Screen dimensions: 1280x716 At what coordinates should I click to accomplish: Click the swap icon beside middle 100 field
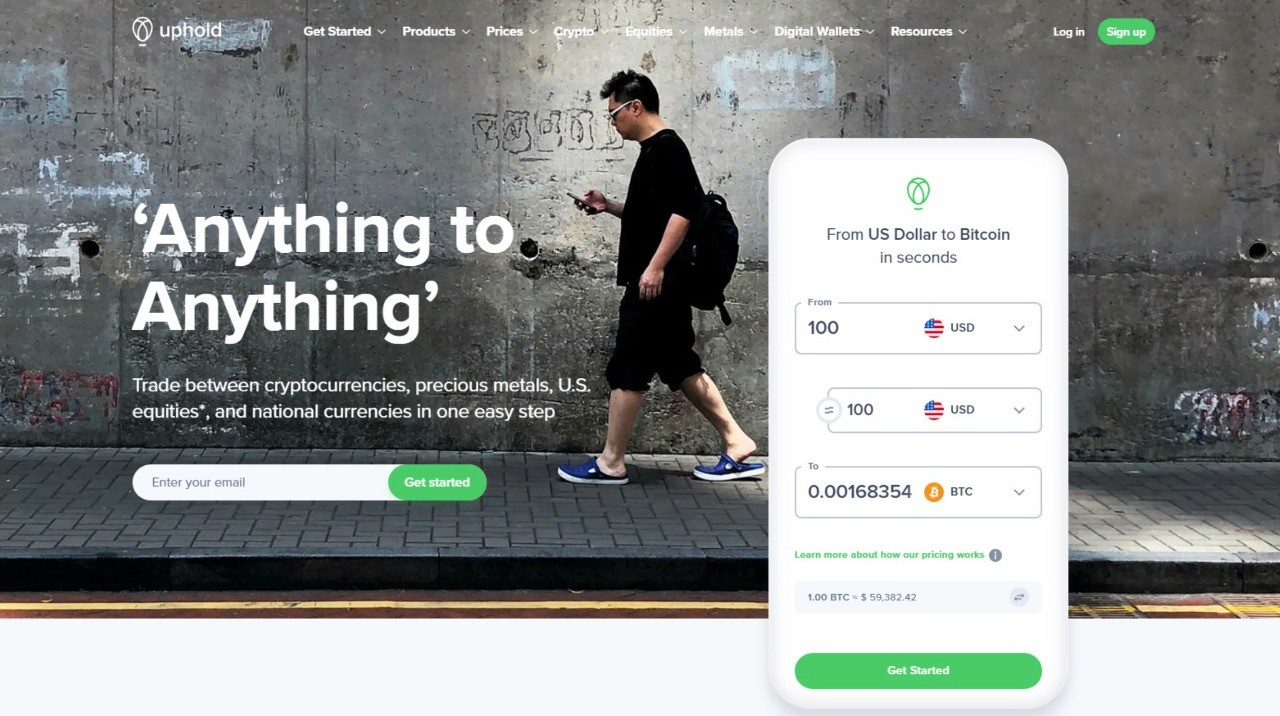coord(829,410)
